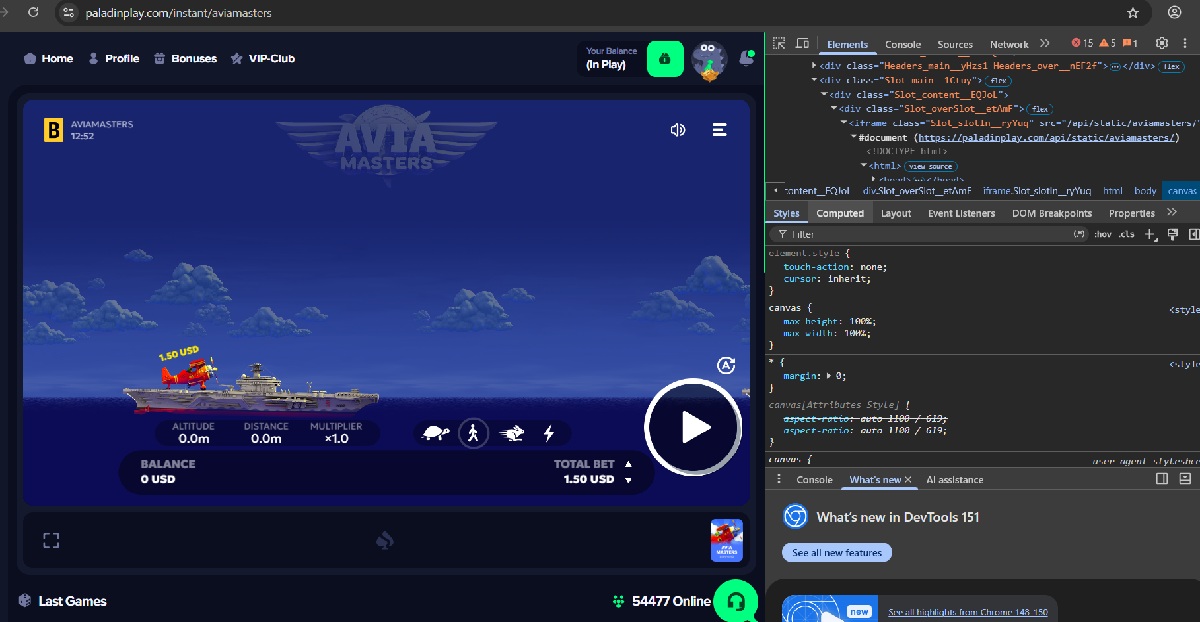Open the 1 issue counter
Screen dimensions: 1200x622
[x=1130, y=44]
